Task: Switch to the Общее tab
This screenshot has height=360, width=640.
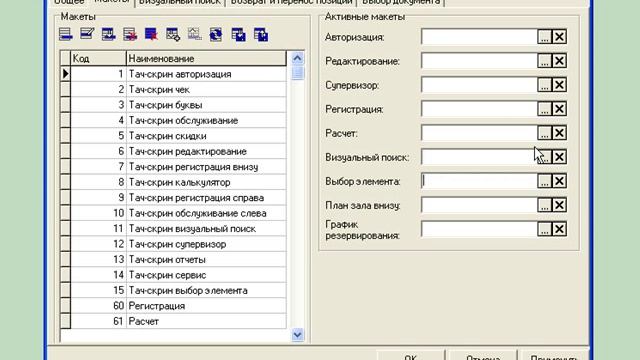Action: click(x=69, y=2)
